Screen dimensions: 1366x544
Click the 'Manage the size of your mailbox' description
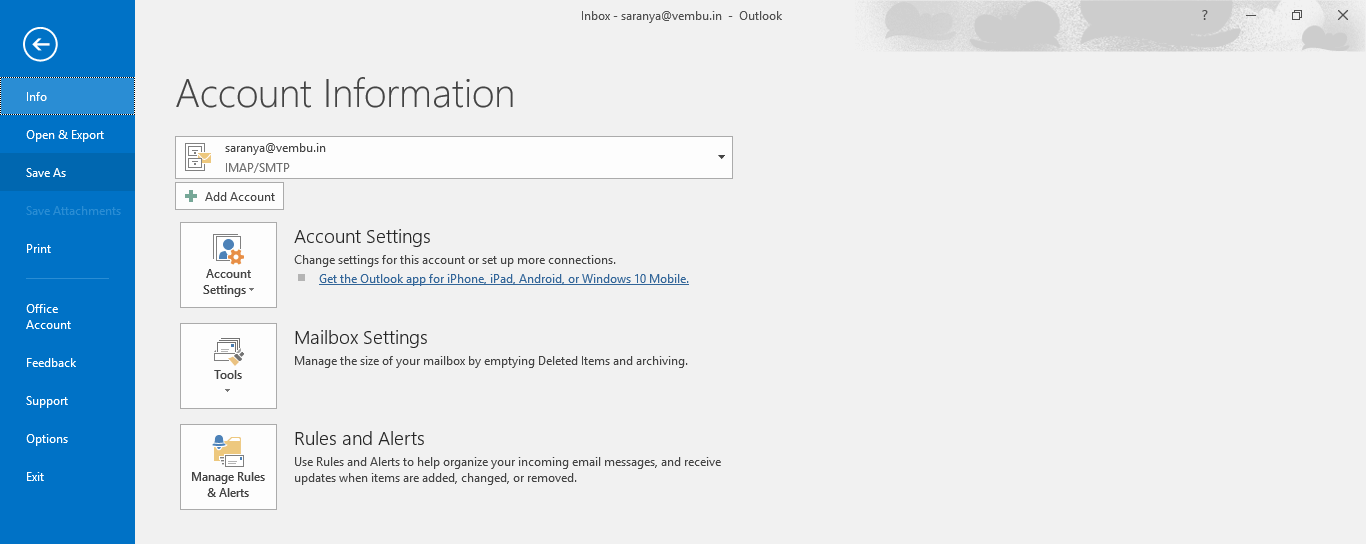click(491, 361)
